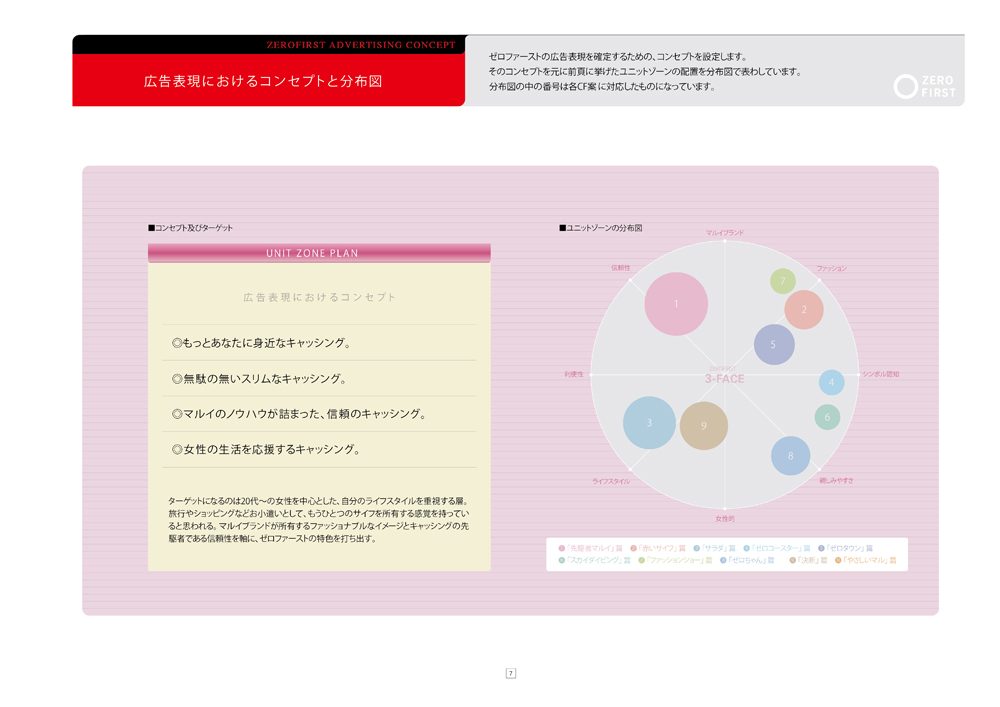1000x707 pixels.
Task: Click the シンボル認知 axis label
Action: [x=881, y=374]
